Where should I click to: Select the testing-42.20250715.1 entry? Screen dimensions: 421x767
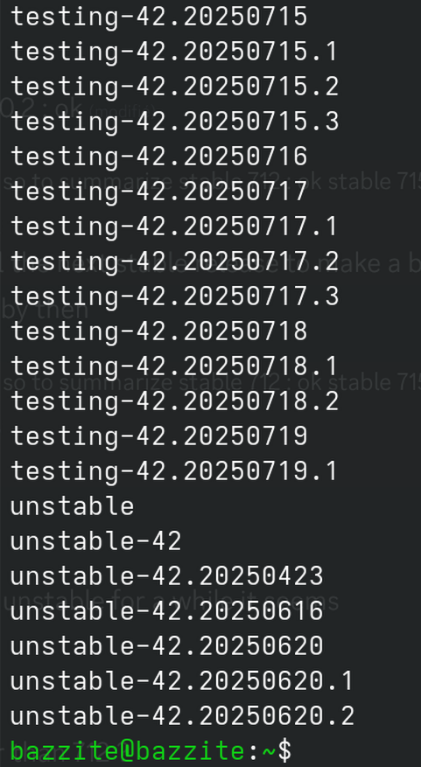point(174,52)
